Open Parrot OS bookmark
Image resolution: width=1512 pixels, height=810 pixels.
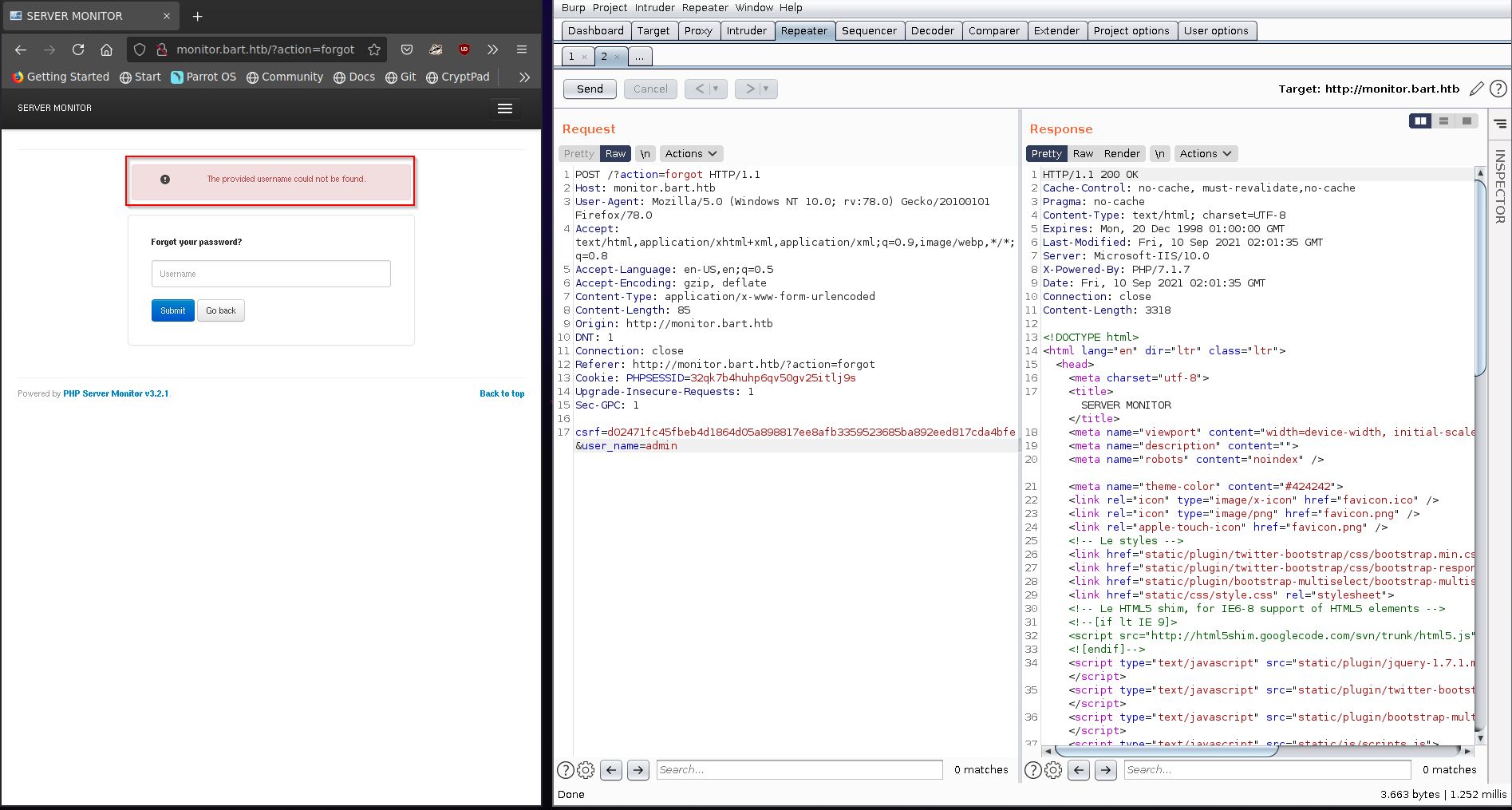click(203, 77)
